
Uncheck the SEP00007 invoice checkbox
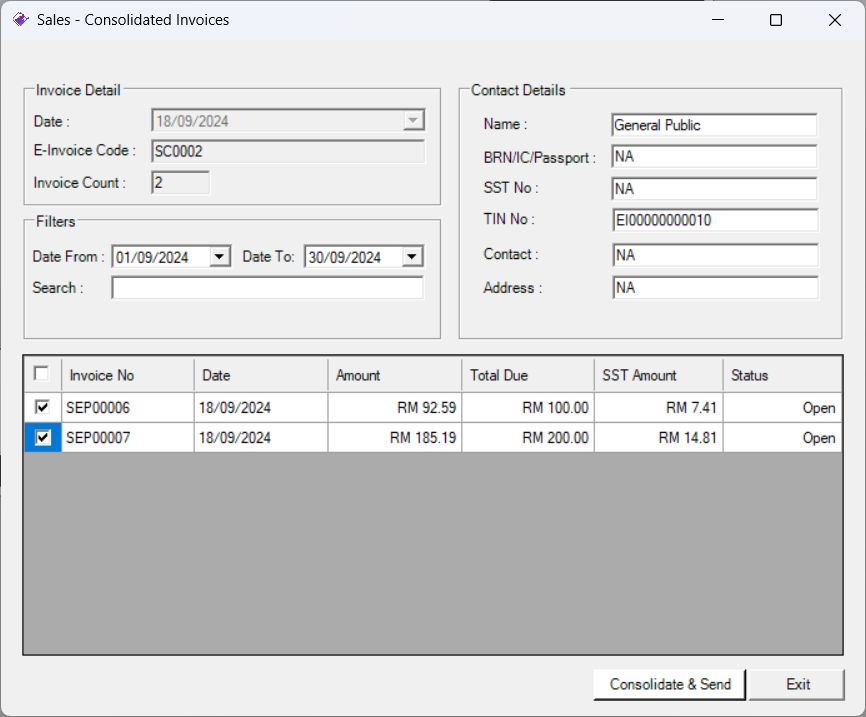41,438
